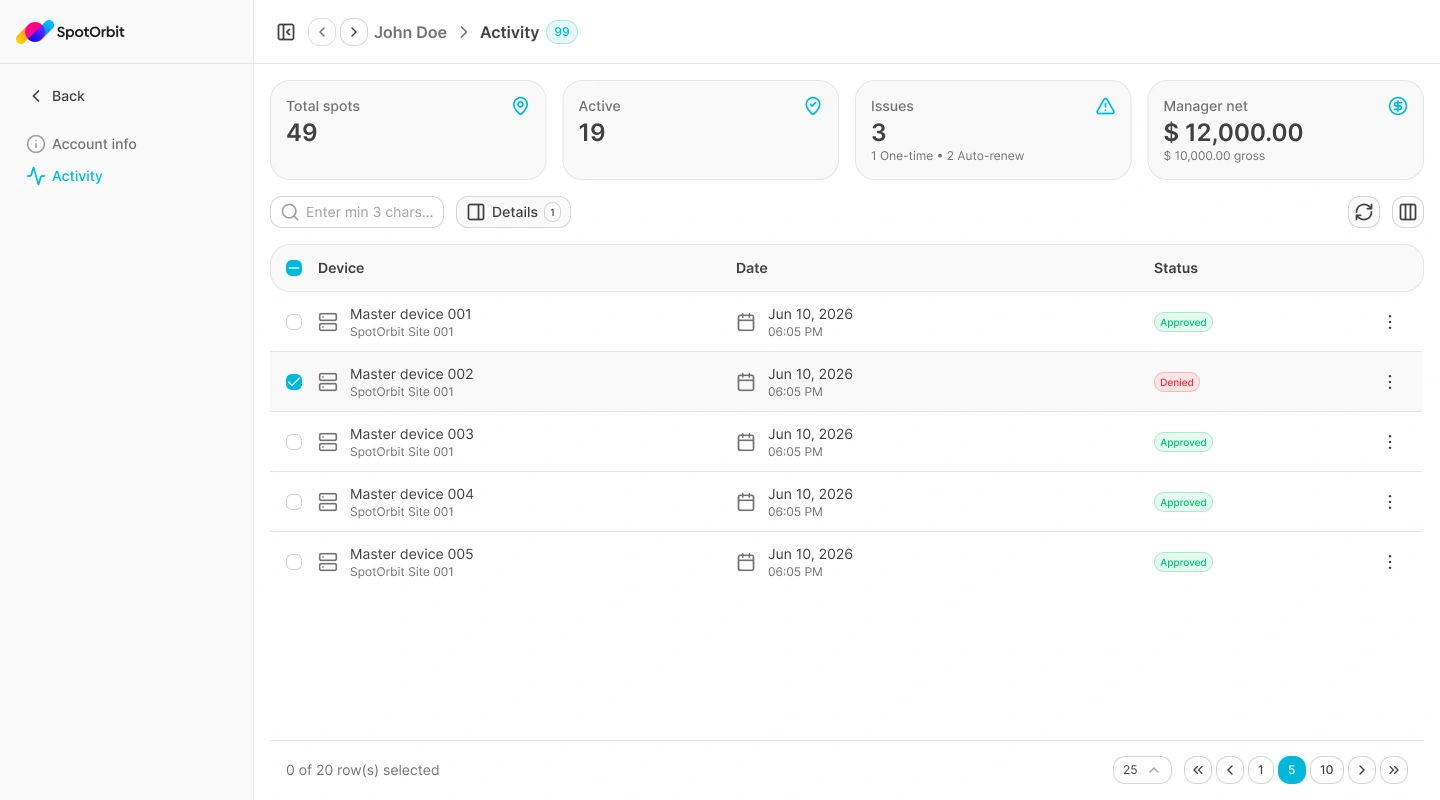Open row actions for Master device 003

[x=1390, y=442]
